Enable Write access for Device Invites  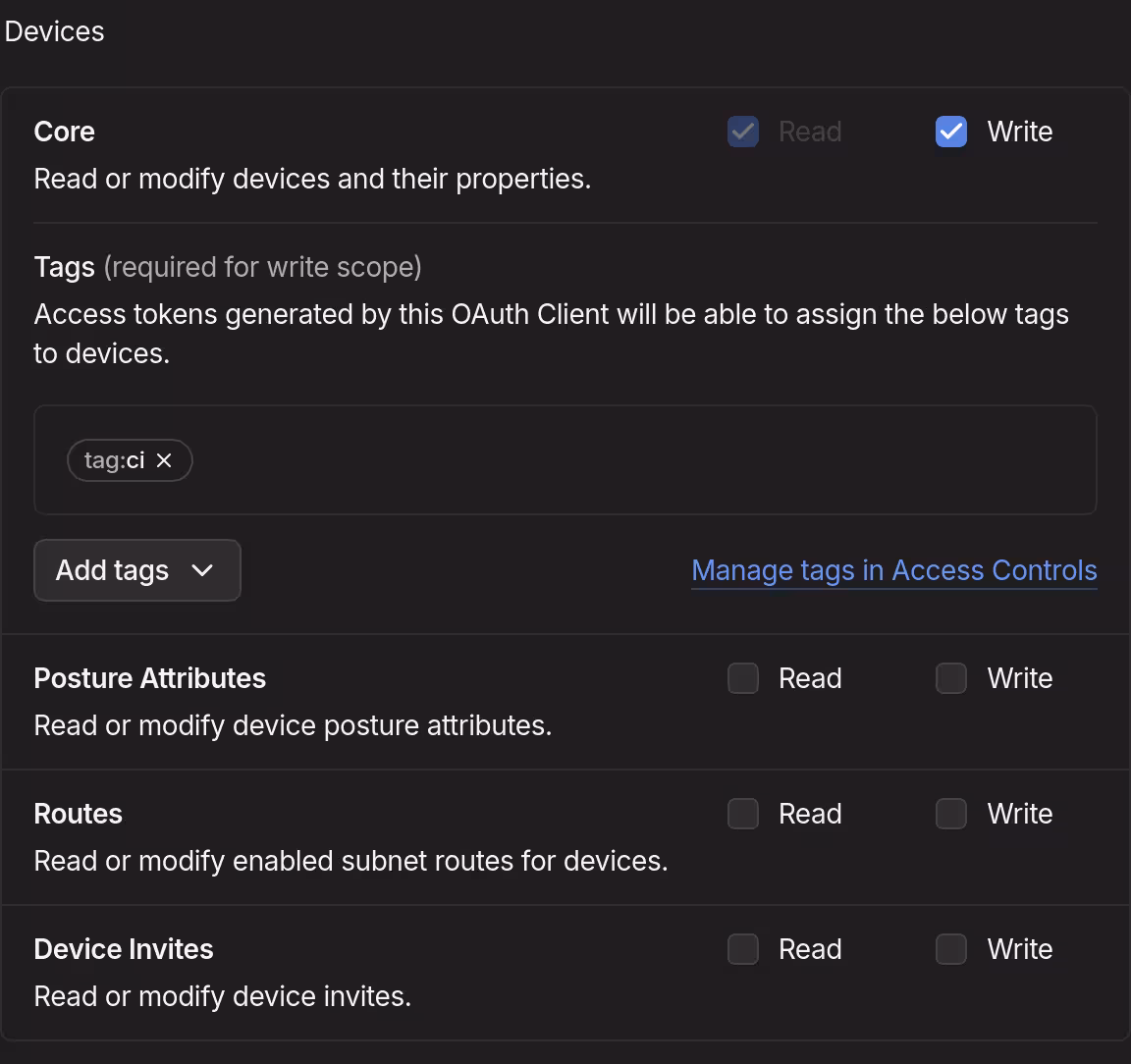[x=950, y=948]
